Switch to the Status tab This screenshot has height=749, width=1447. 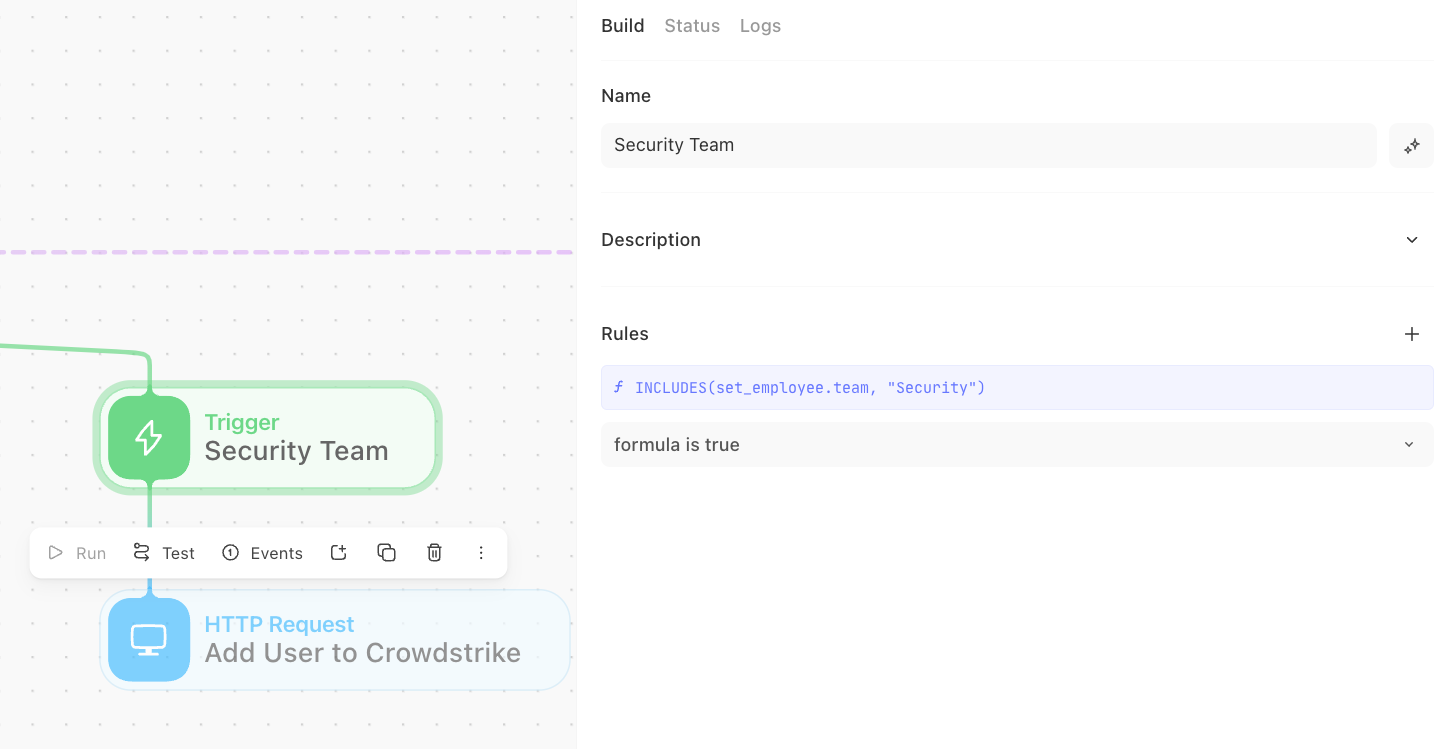(692, 26)
